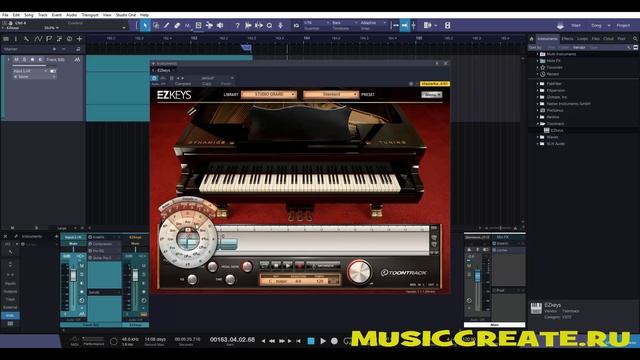Collapse the Toontrack folder

point(538,124)
